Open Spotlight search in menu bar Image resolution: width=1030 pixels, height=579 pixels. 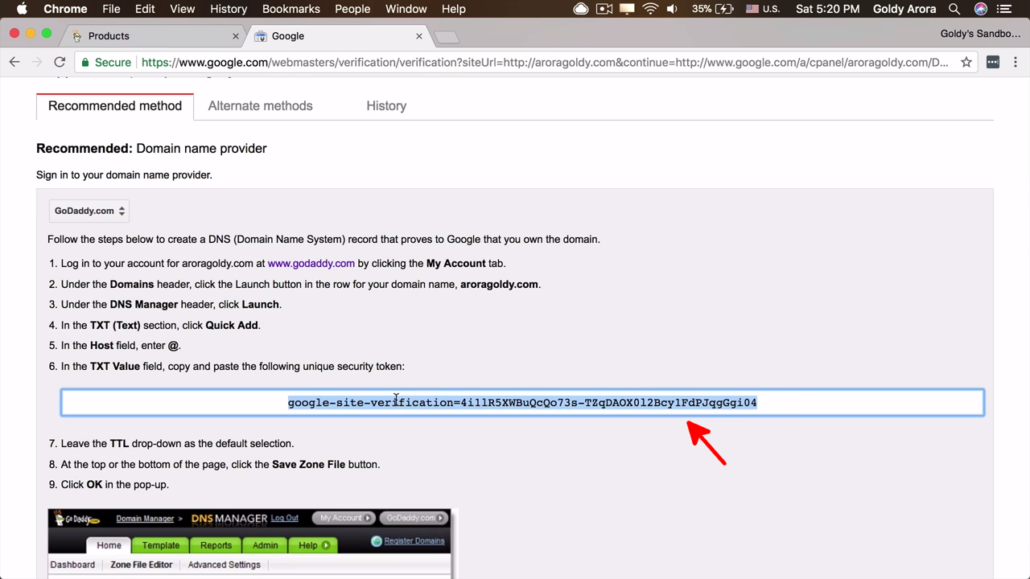954,9
